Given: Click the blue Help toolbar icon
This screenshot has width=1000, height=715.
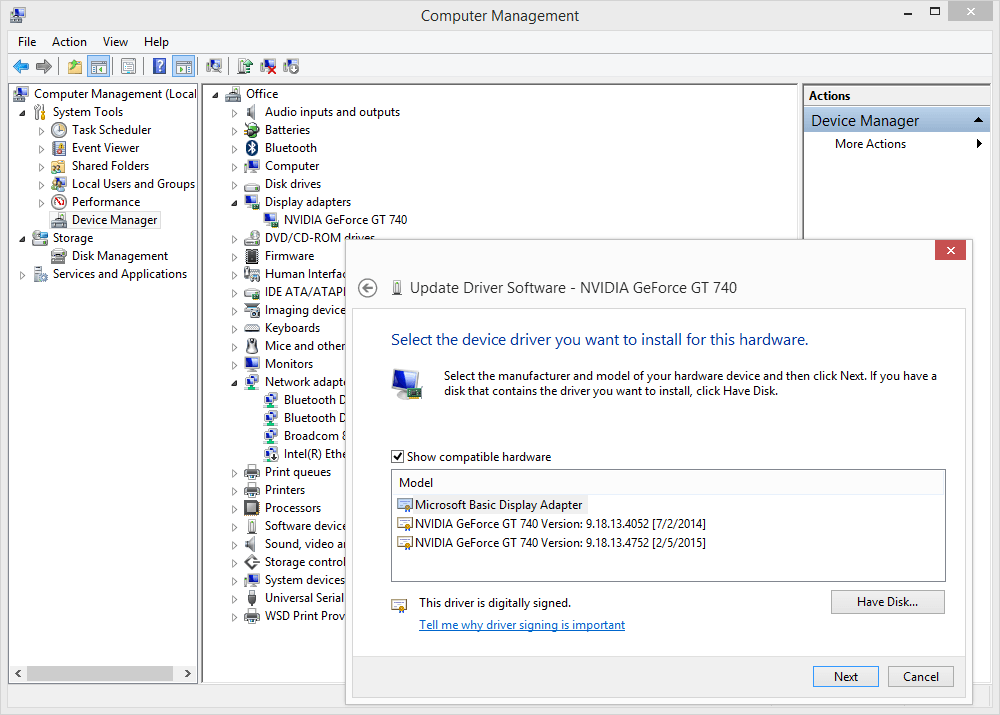Looking at the screenshot, I should coord(159,66).
